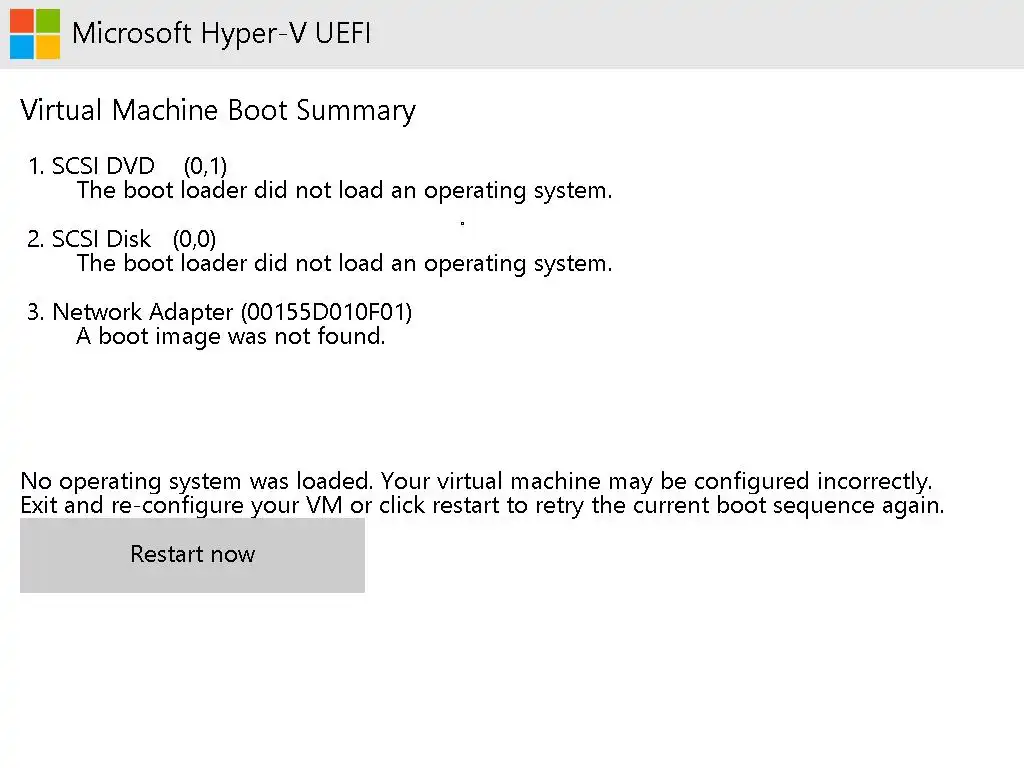The height and width of the screenshot is (768, 1024).
Task: Select the SCSI Disk boot entry
Action: [101, 239]
